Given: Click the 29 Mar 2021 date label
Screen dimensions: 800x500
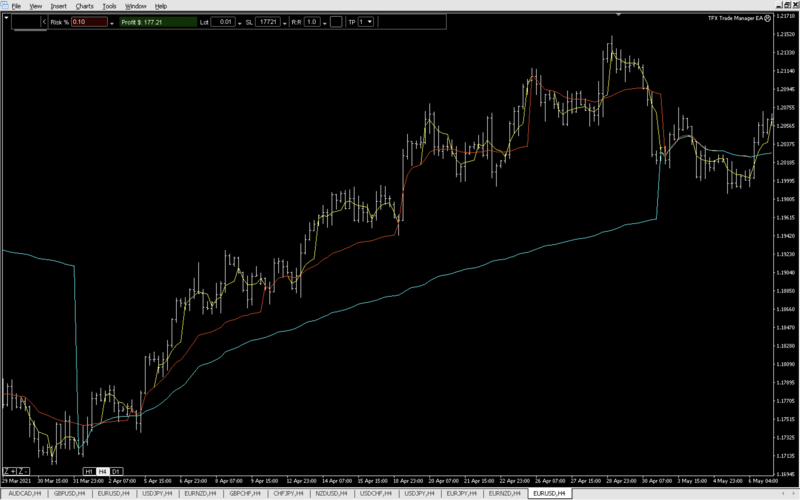Looking at the screenshot, I should click(x=17, y=481).
